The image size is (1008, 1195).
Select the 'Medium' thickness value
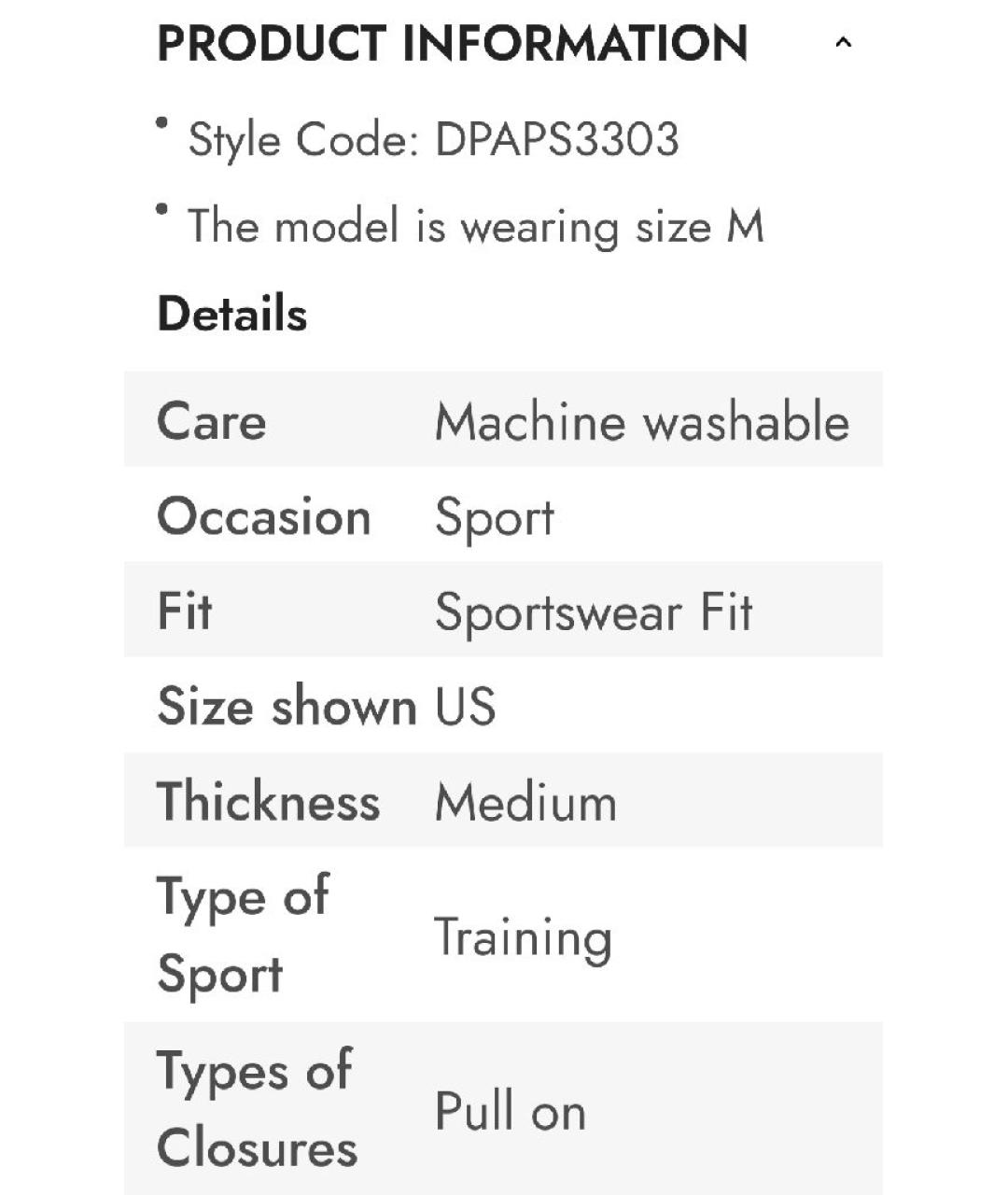525,802
